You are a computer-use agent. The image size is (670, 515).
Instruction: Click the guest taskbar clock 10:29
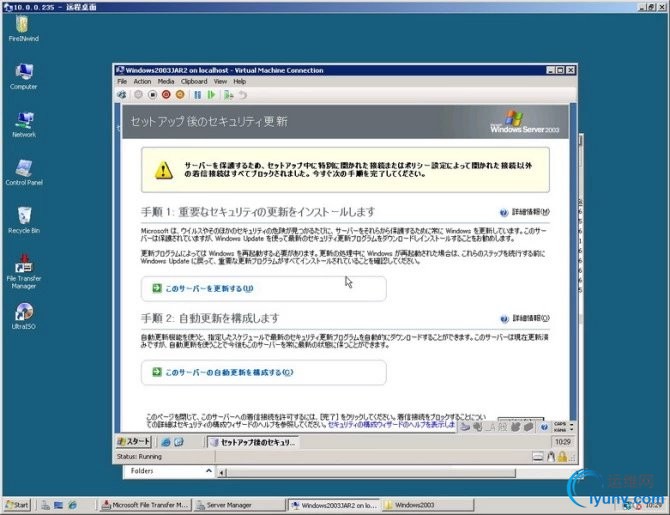563,442
